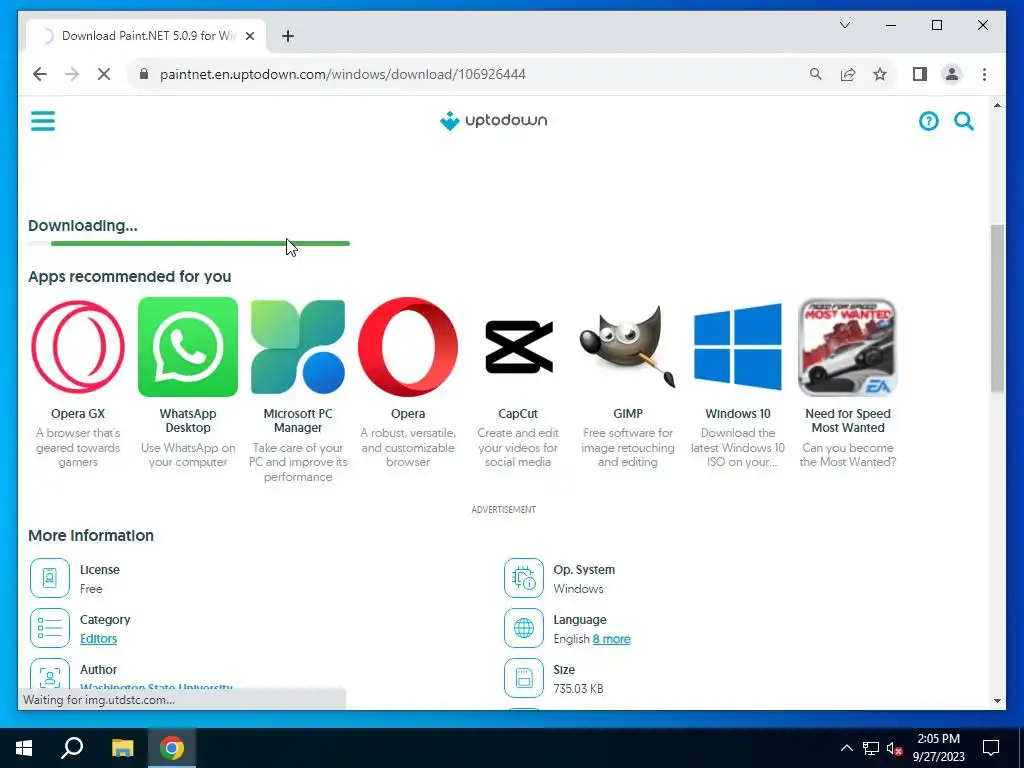This screenshot has height=768, width=1024.
Task: Open Uptodown site search magnifier
Action: point(964,121)
